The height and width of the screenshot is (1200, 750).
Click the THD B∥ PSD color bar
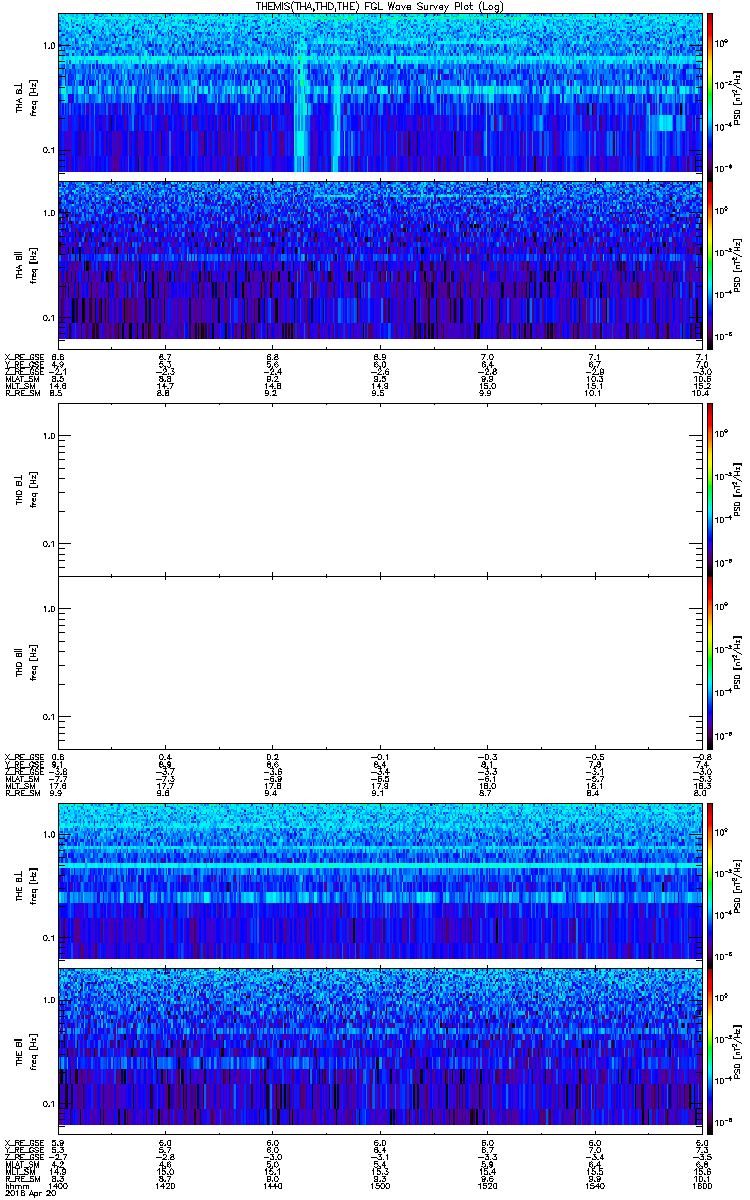tap(710, 662)
